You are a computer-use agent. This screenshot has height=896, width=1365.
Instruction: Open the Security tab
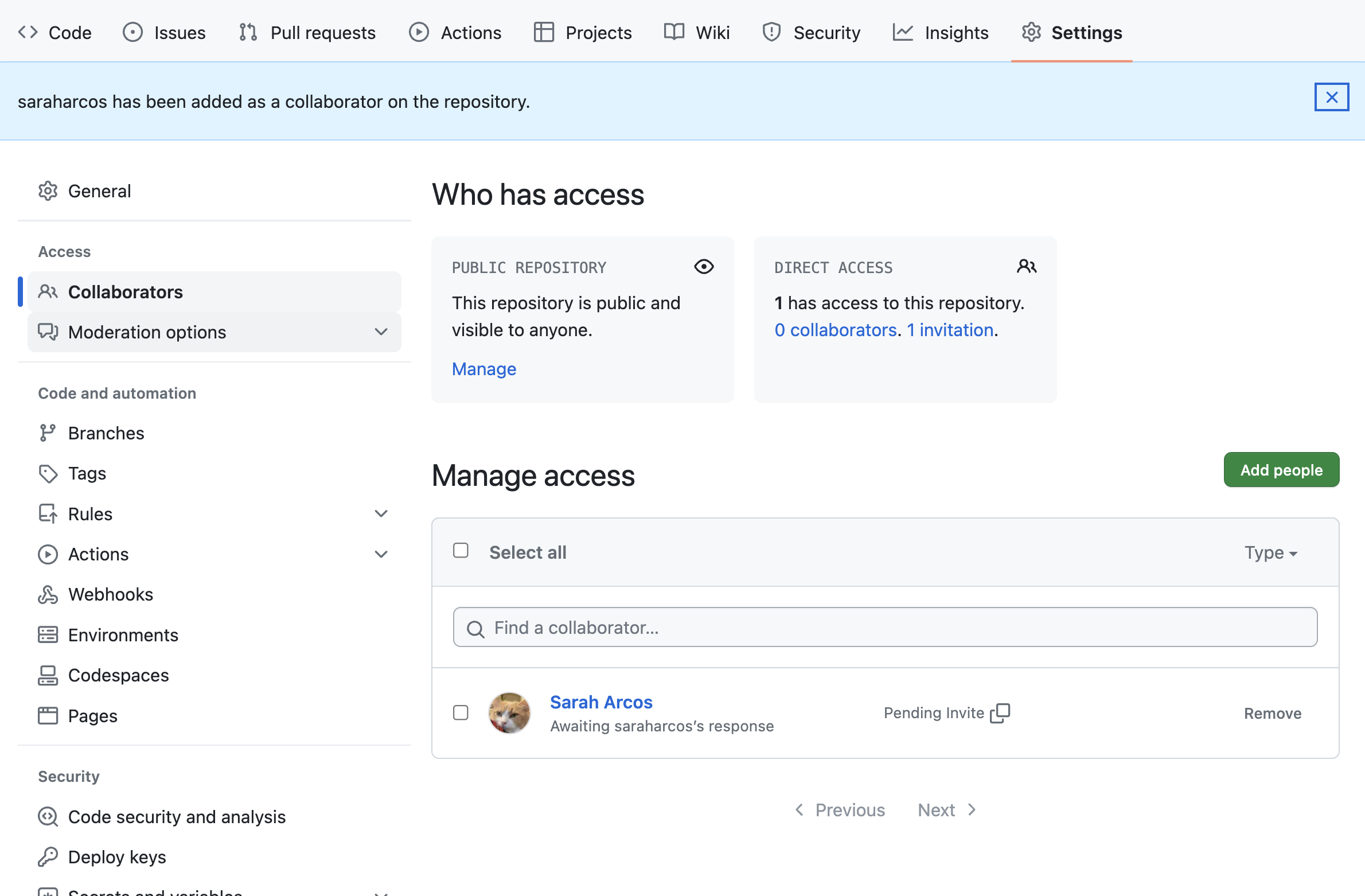click(x=811, y=33)
